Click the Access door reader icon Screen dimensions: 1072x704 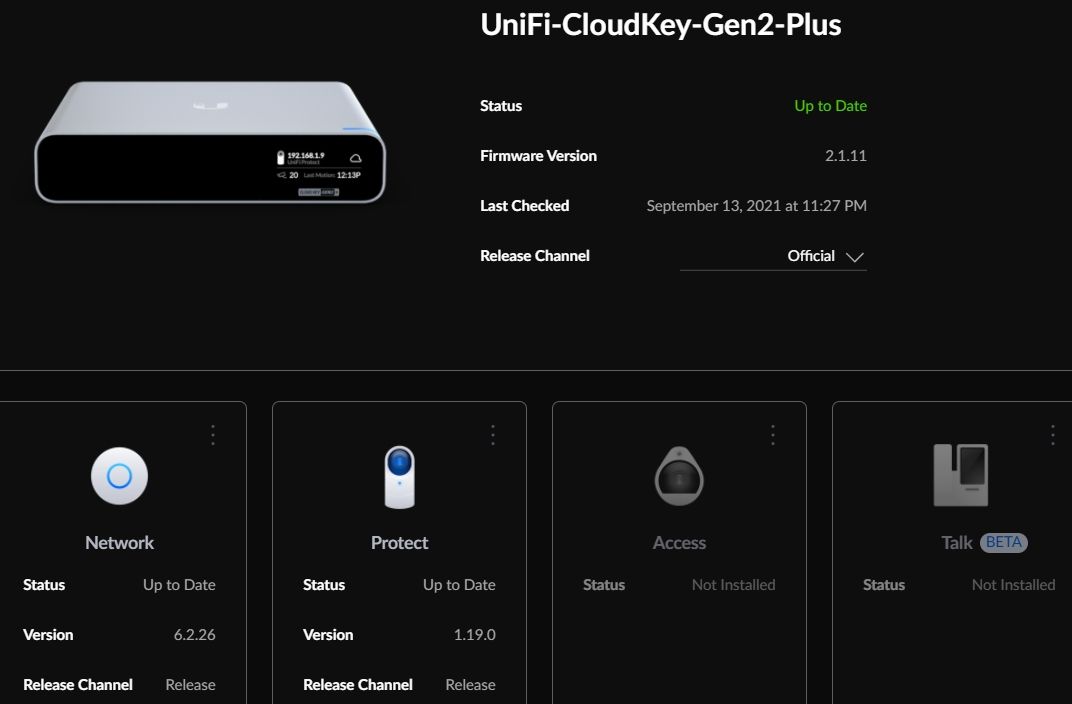679,476
